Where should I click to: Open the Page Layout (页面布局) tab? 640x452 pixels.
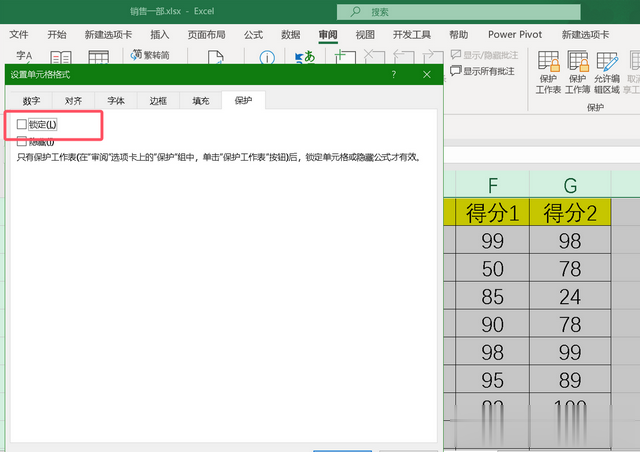(x=207, y=35)
